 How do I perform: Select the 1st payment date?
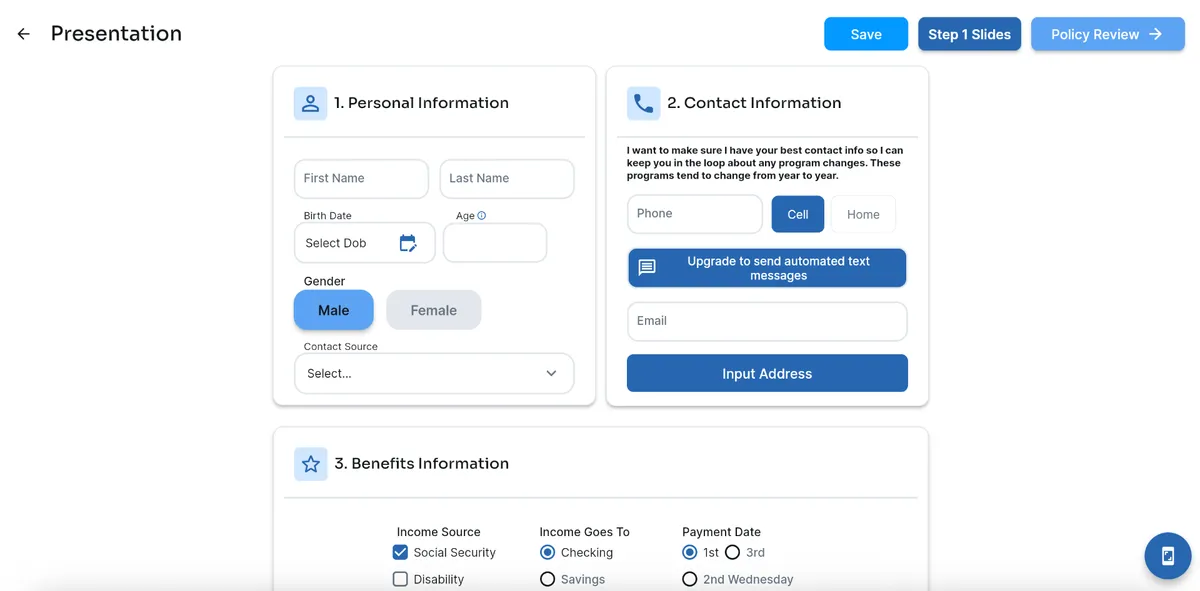click(690, 552)
